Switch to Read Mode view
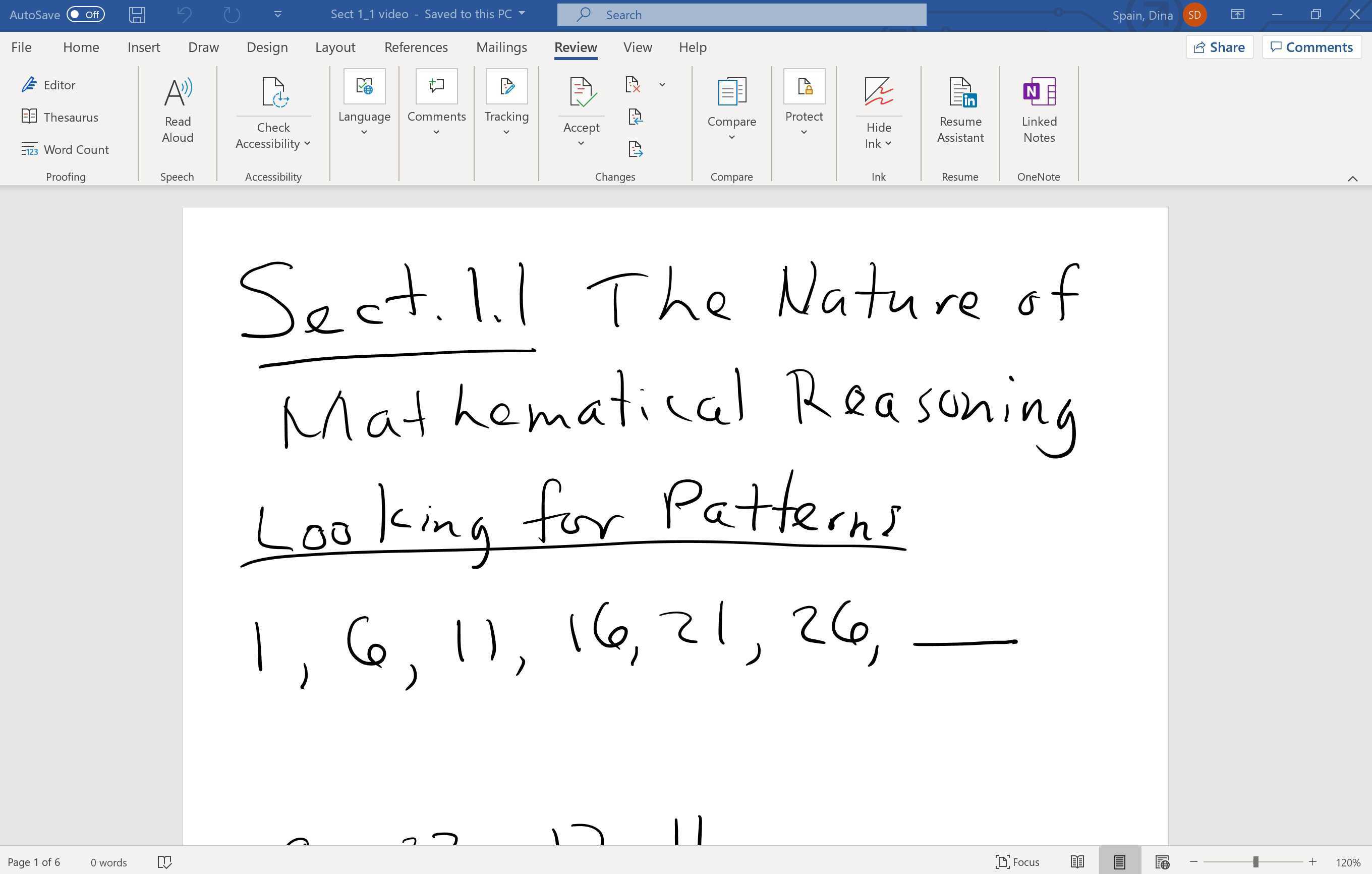Screen dimensions: 1372x874 (1077, 861)
